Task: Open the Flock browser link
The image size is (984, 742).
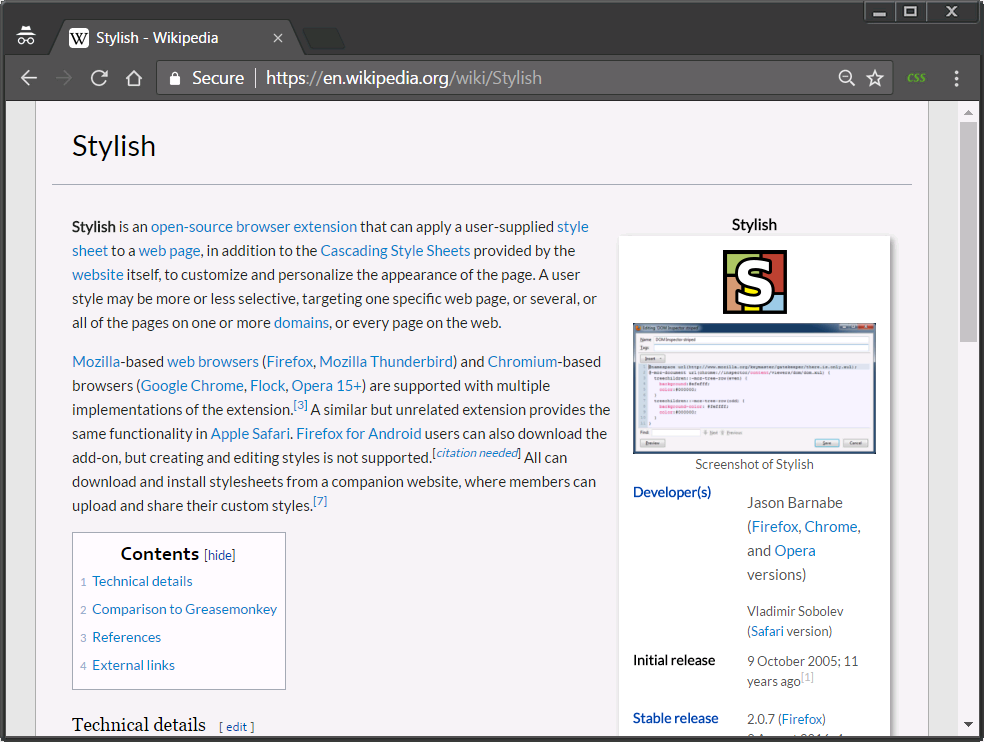Action: 267,385
